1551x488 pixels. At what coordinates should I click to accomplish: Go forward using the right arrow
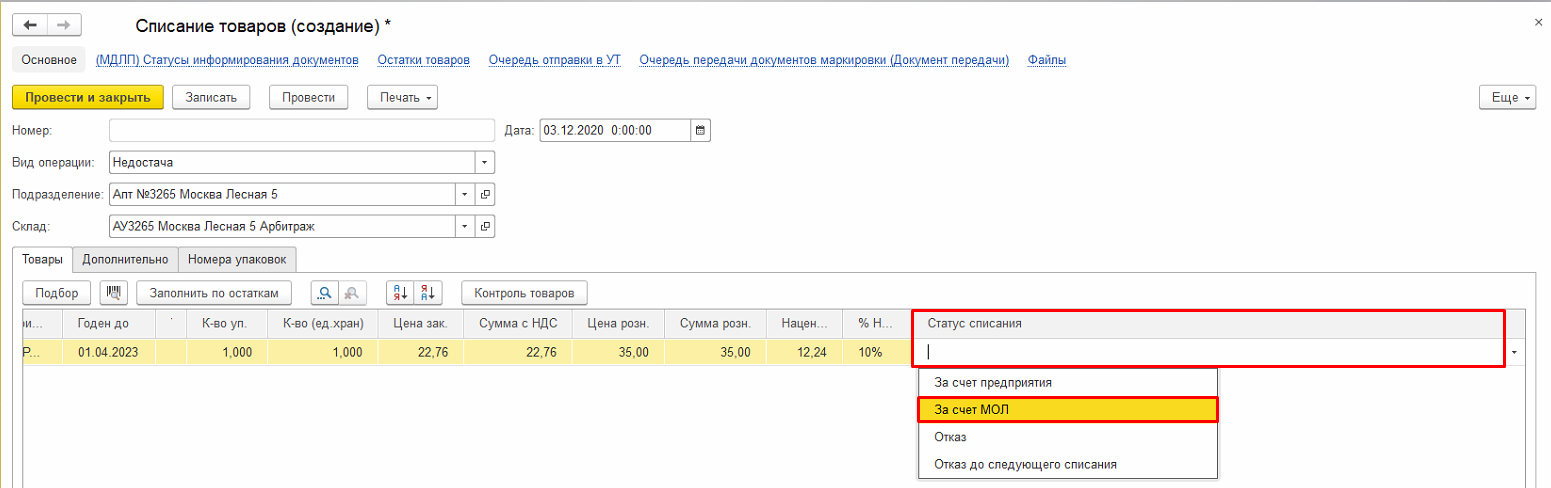[x=62, y=25]
